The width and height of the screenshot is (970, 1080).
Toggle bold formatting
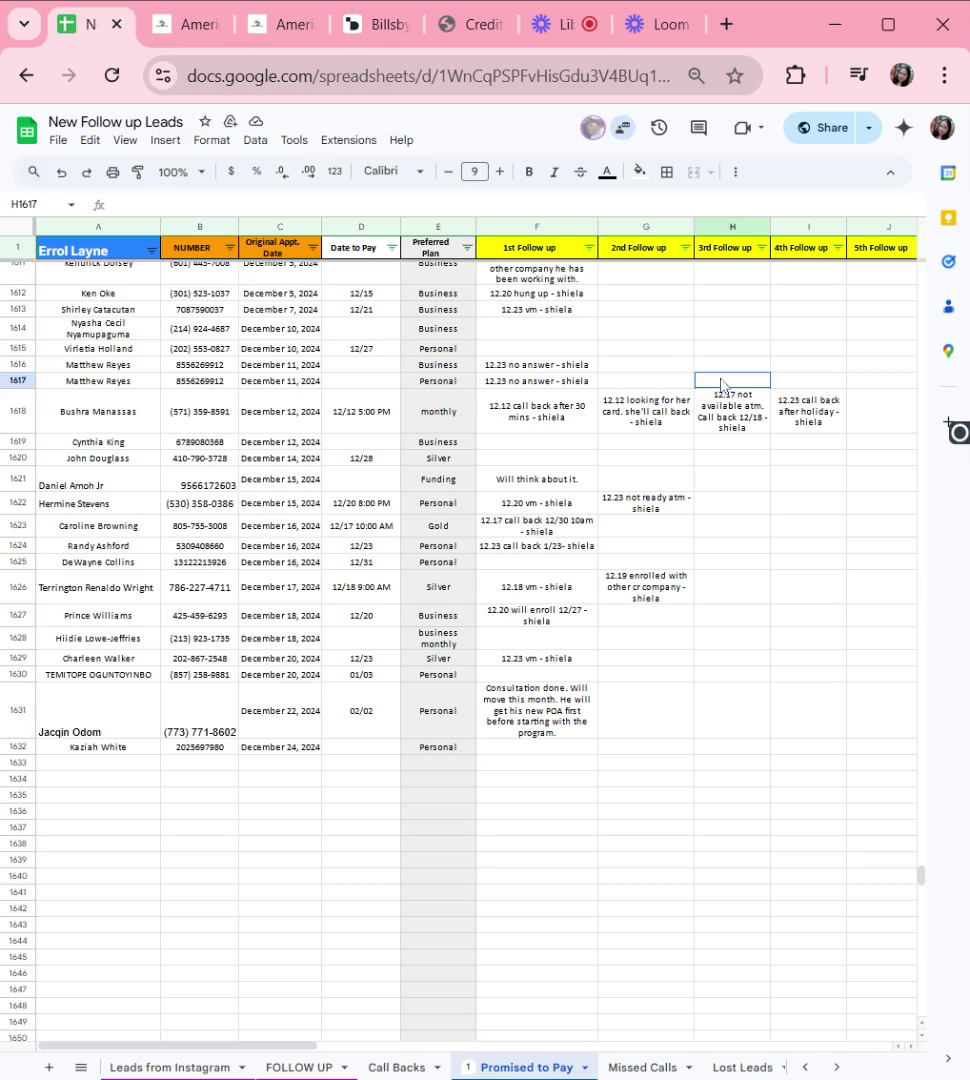[528, 172]
